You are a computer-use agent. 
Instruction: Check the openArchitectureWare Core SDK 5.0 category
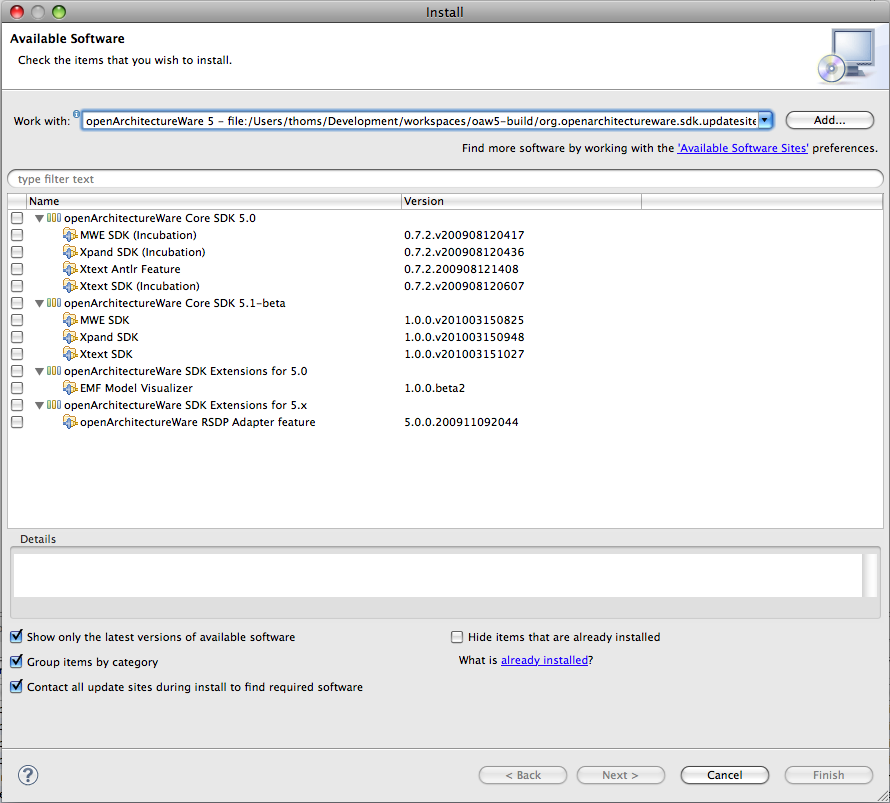17,218
